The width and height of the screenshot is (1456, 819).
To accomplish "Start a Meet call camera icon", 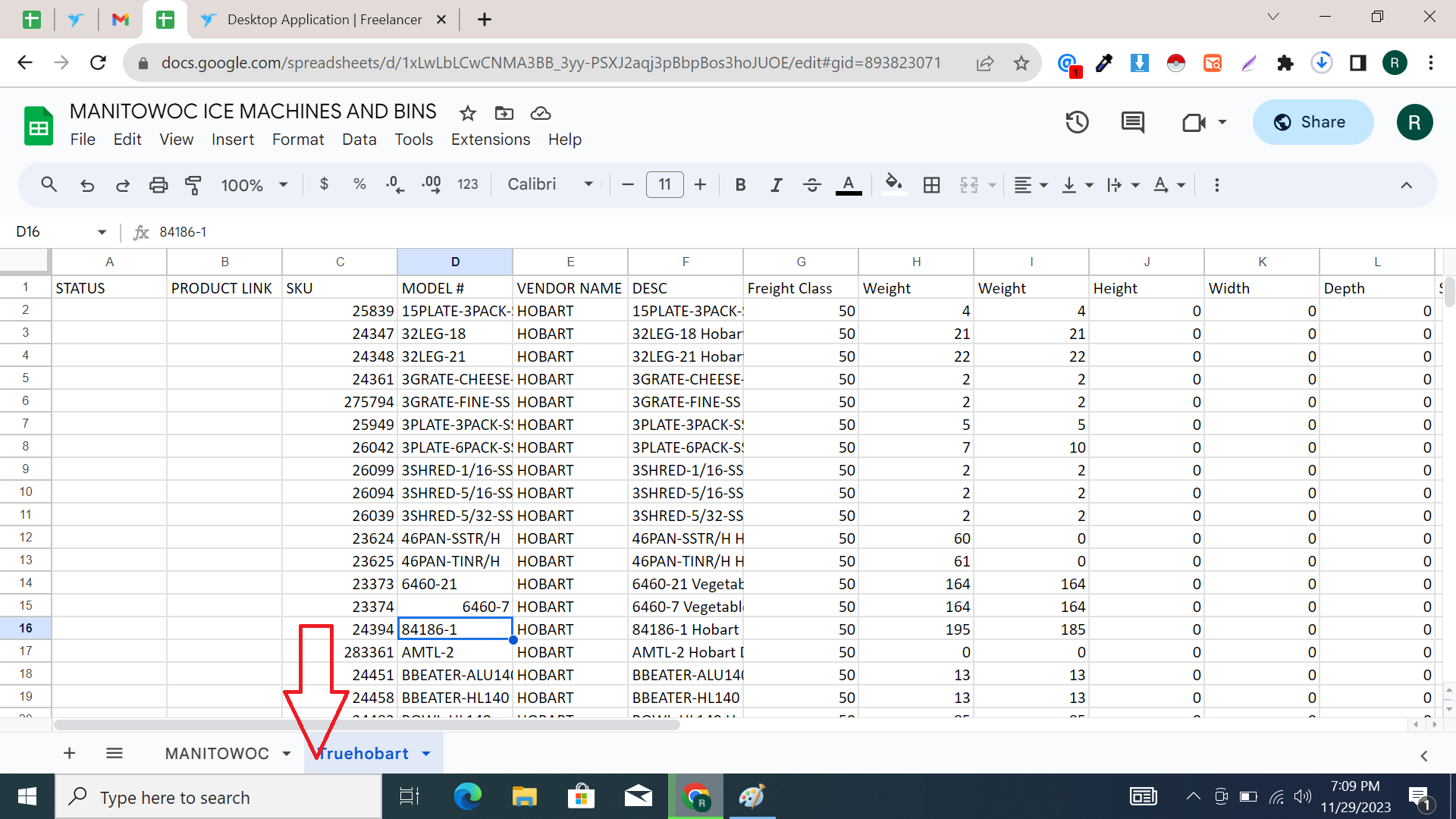I will tap(1194, 122).
